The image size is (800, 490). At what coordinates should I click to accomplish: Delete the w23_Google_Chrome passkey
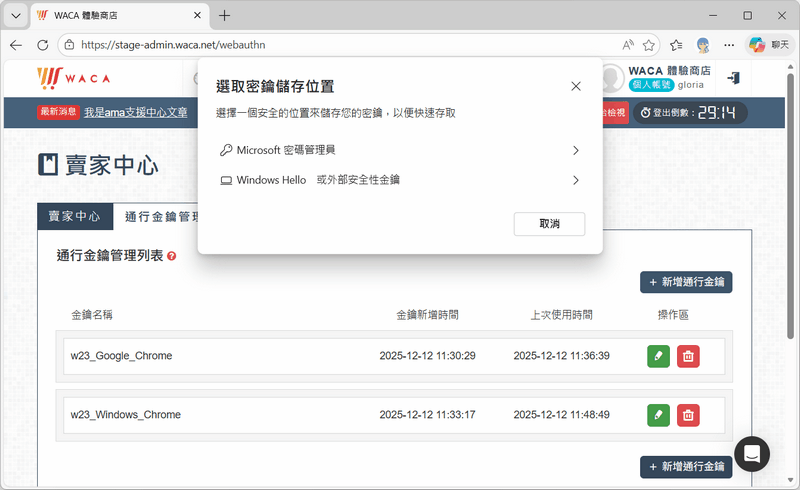click(688, 356)
